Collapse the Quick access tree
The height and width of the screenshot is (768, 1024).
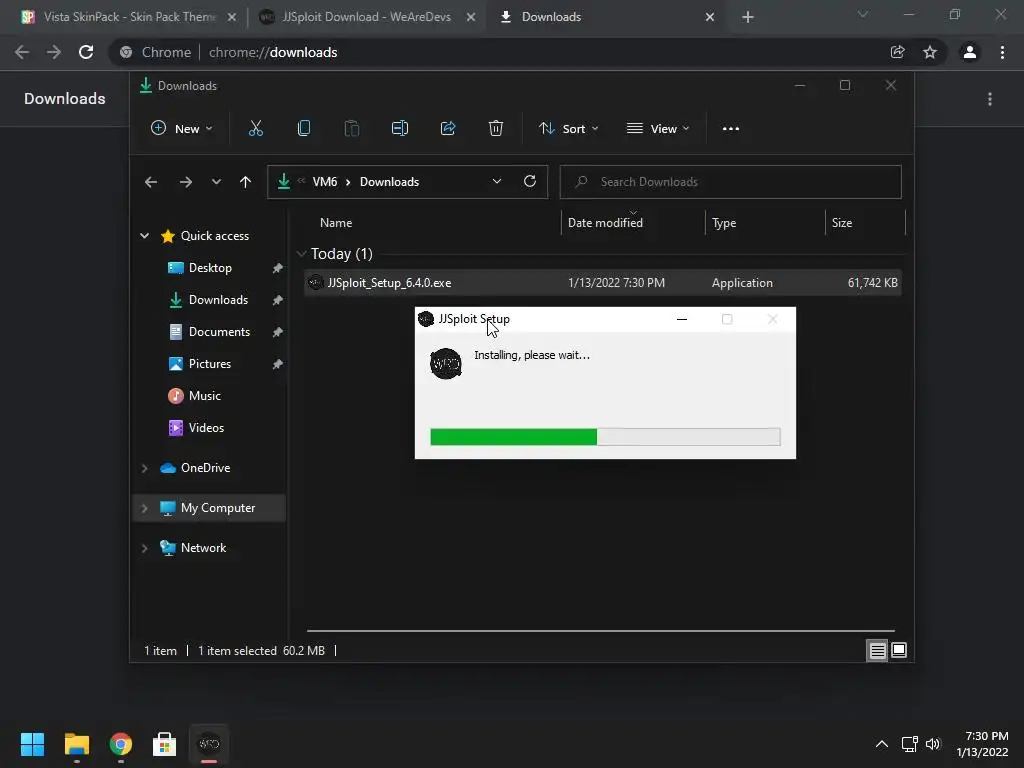[144, 236]
